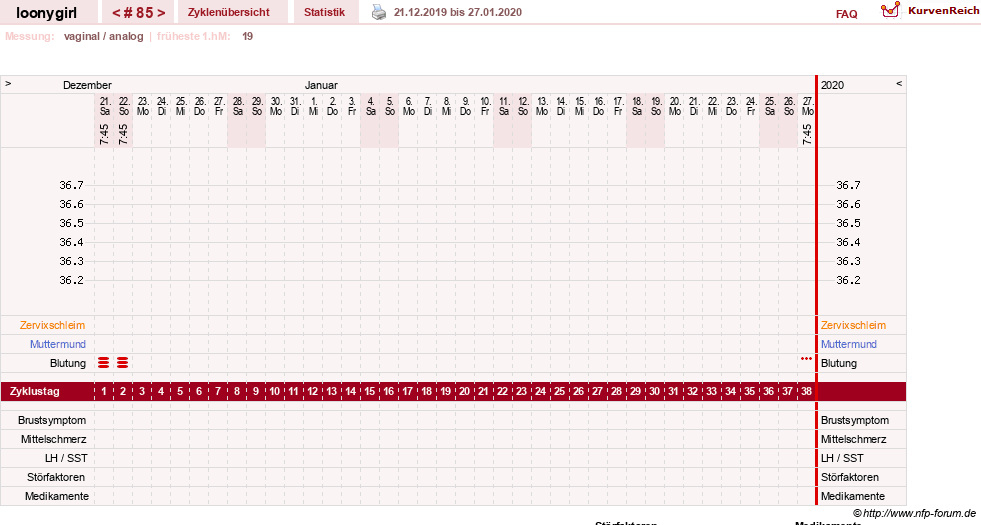981x525 pixels.
Task: Click the Zyklustag row label
Action: coord(35,391)
